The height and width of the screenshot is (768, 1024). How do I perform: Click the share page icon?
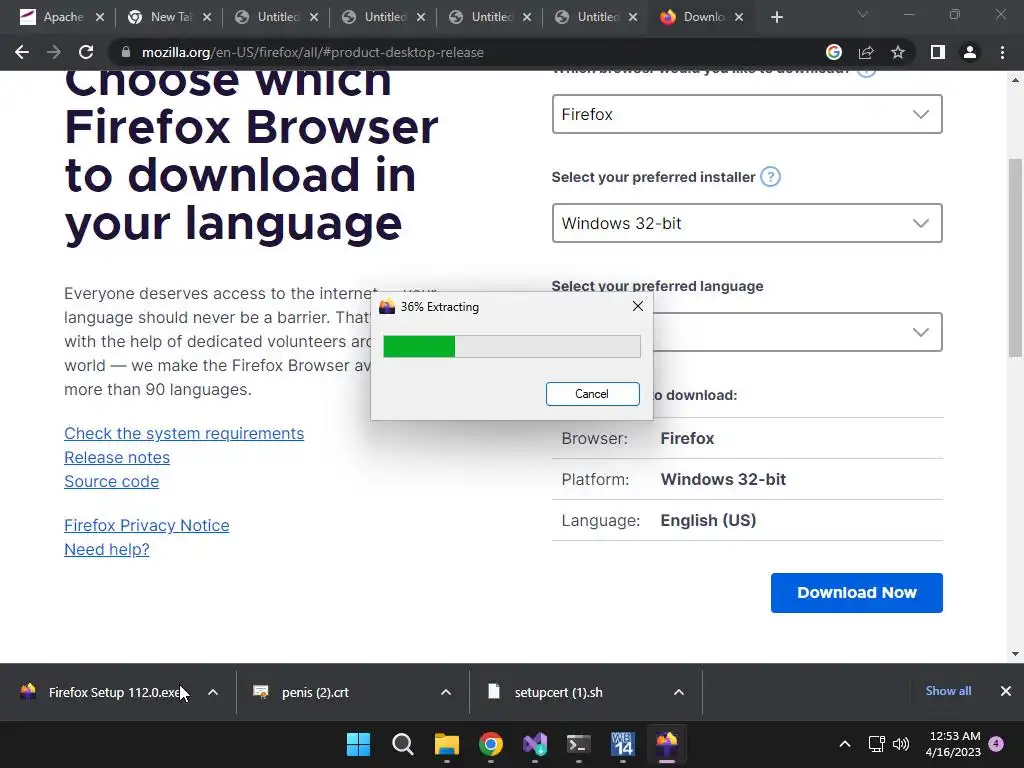pos(866,52)
